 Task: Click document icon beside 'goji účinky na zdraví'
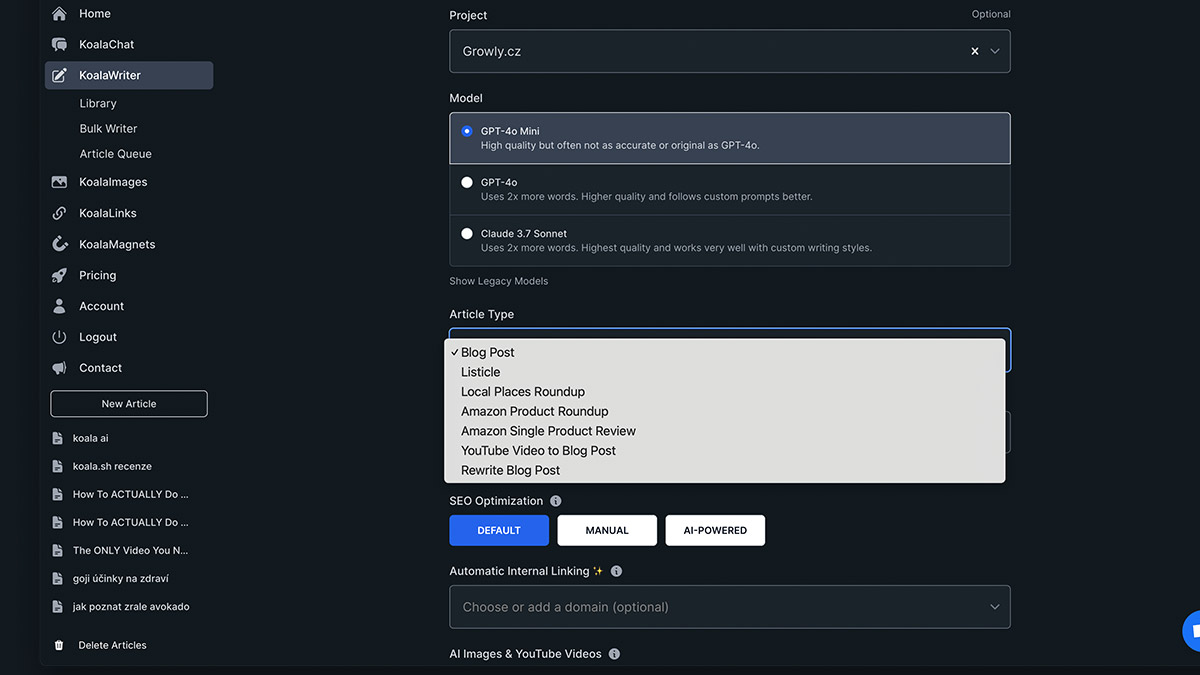[58, 578]
